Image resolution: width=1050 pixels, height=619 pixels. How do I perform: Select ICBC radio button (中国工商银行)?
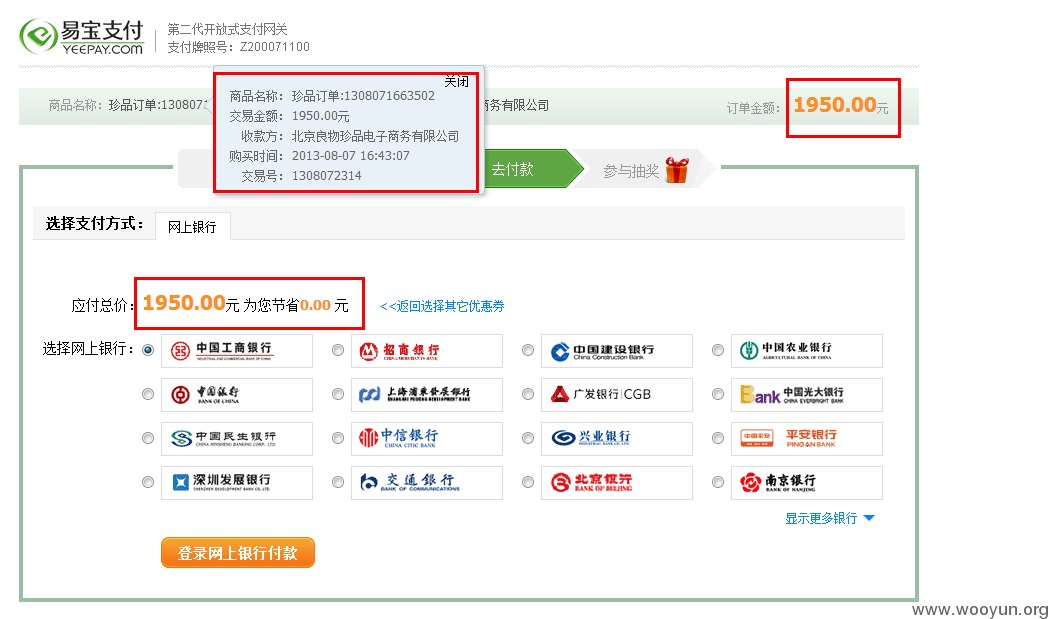tap(148, 350)
